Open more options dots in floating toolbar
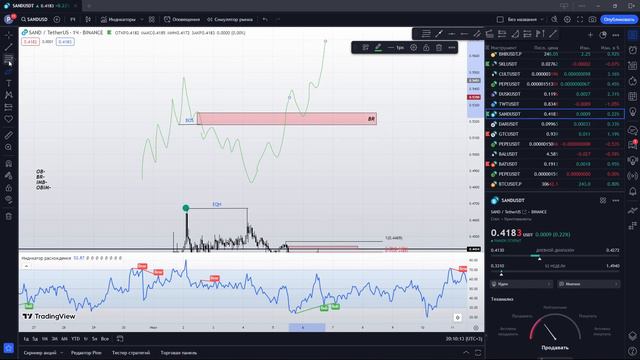The width and height of the screenshot is (640, 360). [451, 48]
